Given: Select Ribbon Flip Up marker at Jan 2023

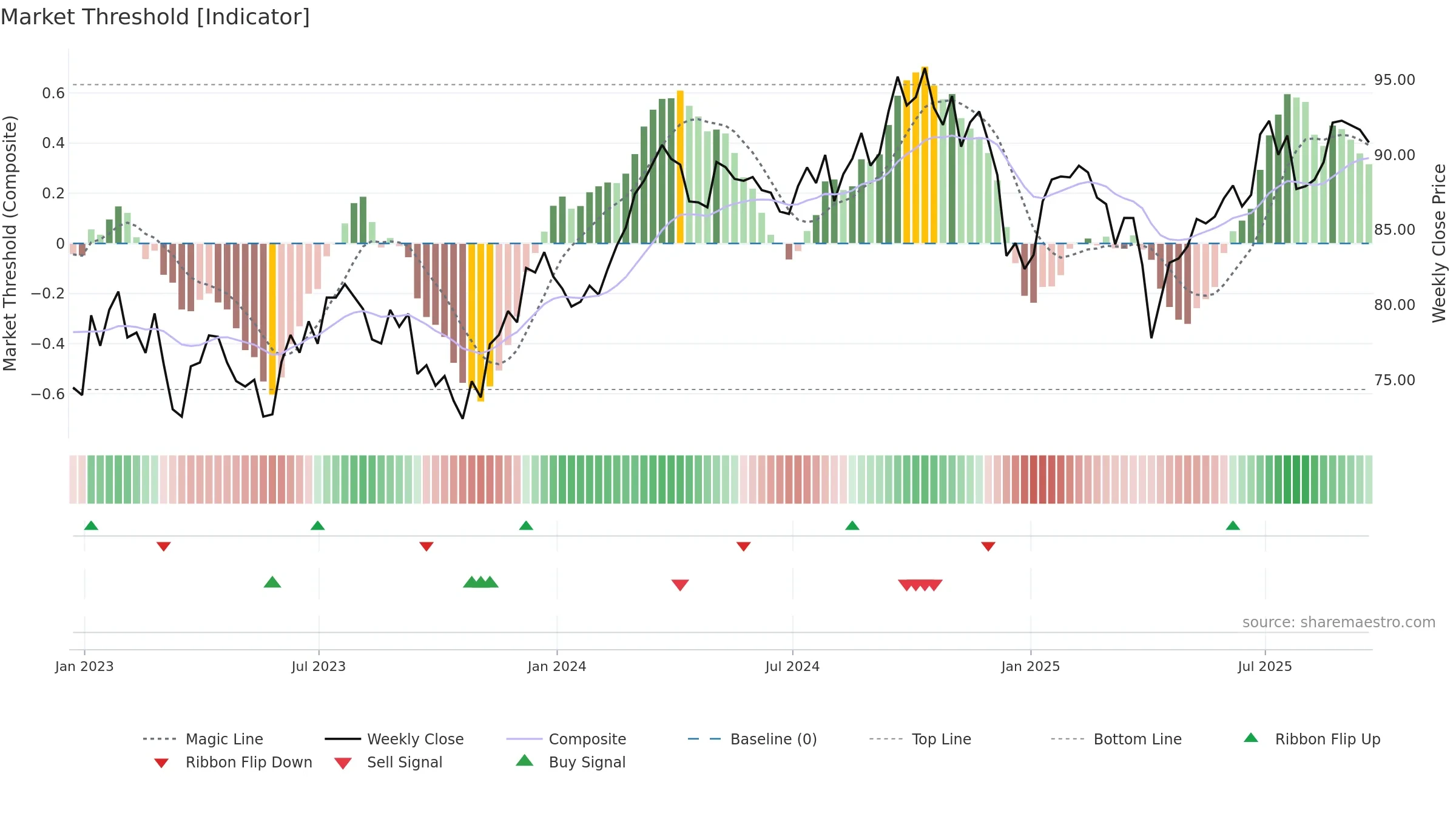Looking at the screenshot, I should [x=91, y=525].
